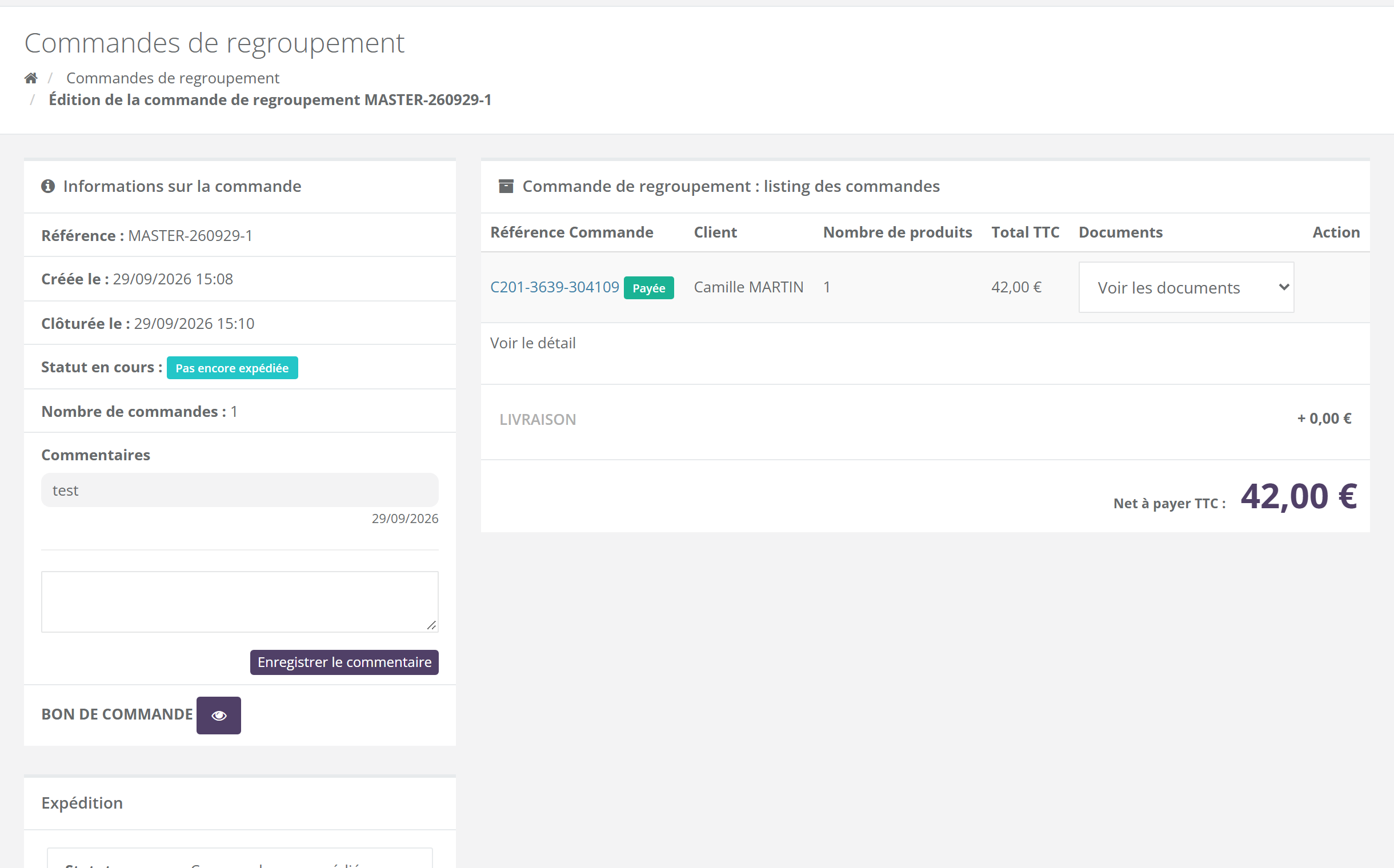Image resolution: width=1394 pixels, height=868 pixels.
Task: Click the 42,00 € total in the order row
Action: tap(1016, 287)
